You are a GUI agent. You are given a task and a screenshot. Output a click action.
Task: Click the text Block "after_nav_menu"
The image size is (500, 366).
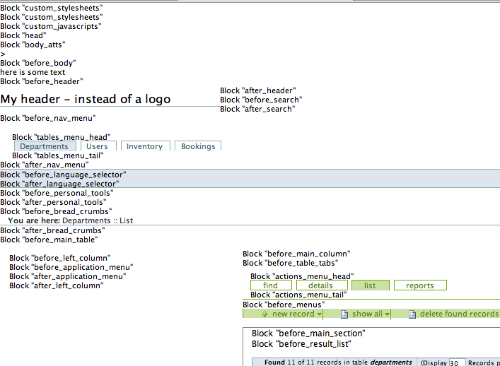[x=45, y=165]
